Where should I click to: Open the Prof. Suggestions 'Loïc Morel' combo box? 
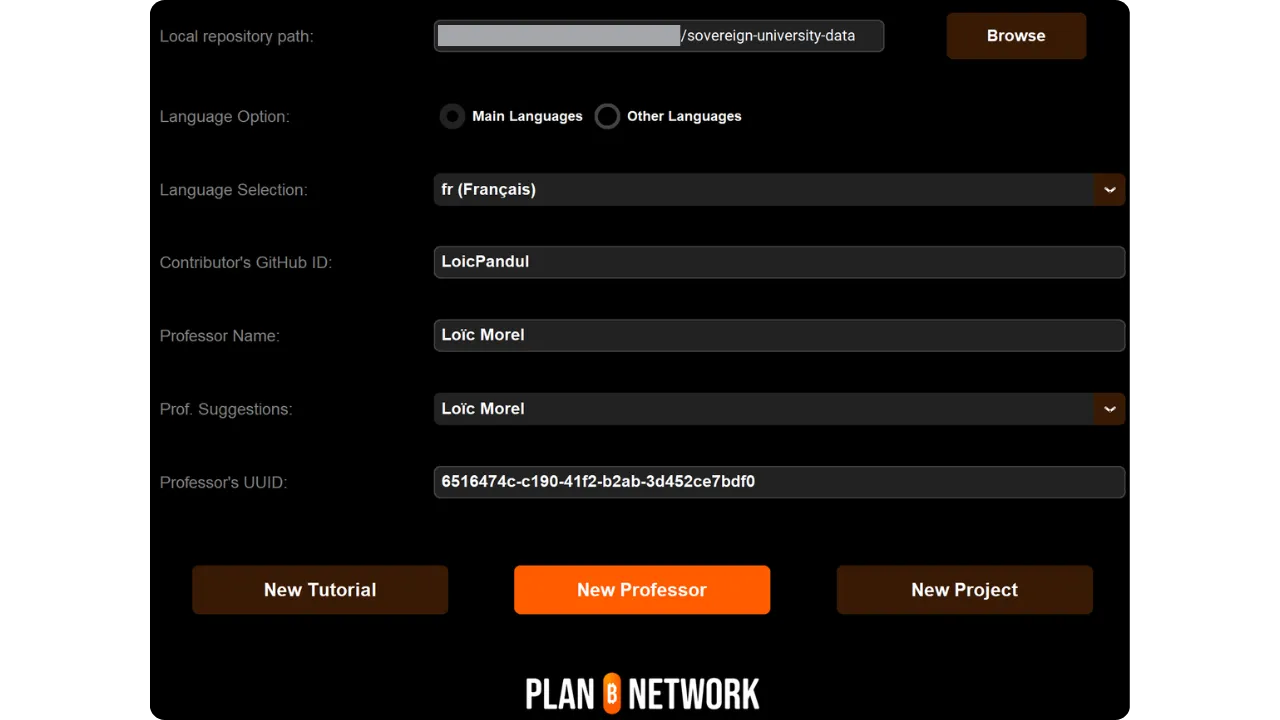tap(765, 409)
